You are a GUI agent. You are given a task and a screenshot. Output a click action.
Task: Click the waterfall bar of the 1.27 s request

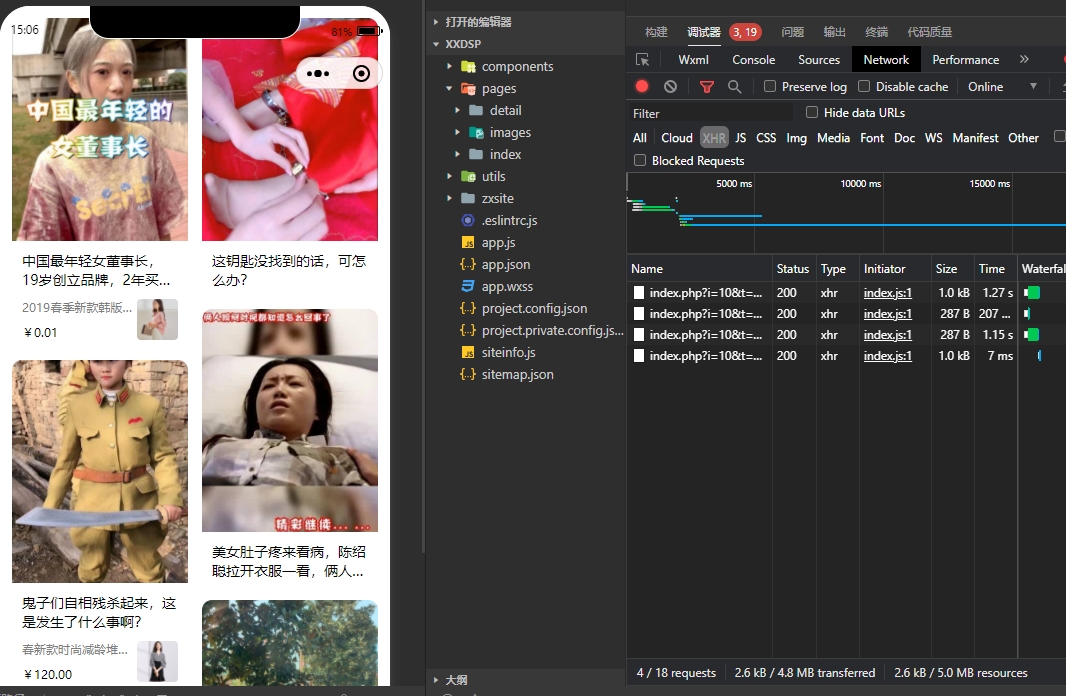[x=1032, y=293]
